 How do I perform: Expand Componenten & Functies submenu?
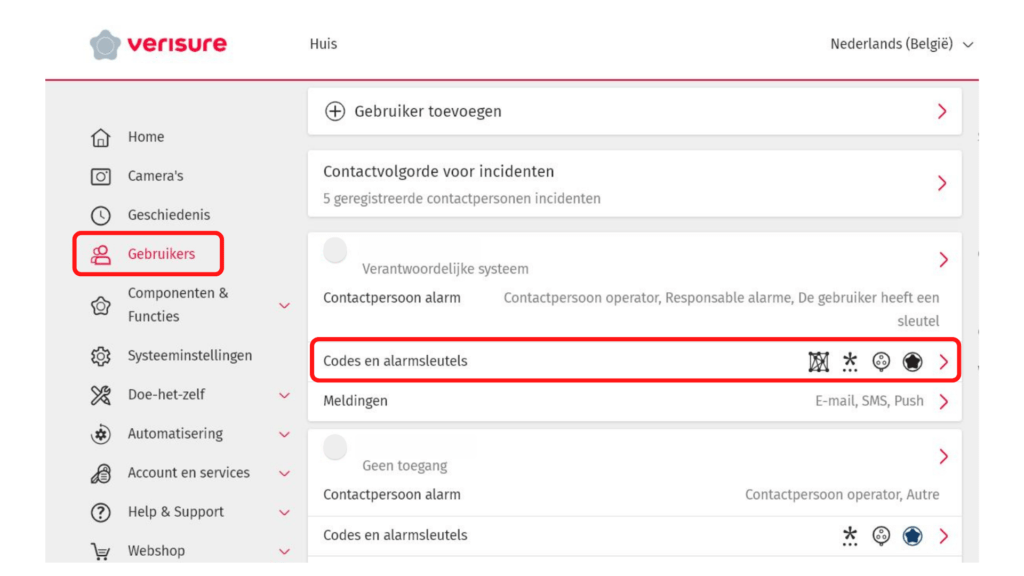[x=284, y=305]
